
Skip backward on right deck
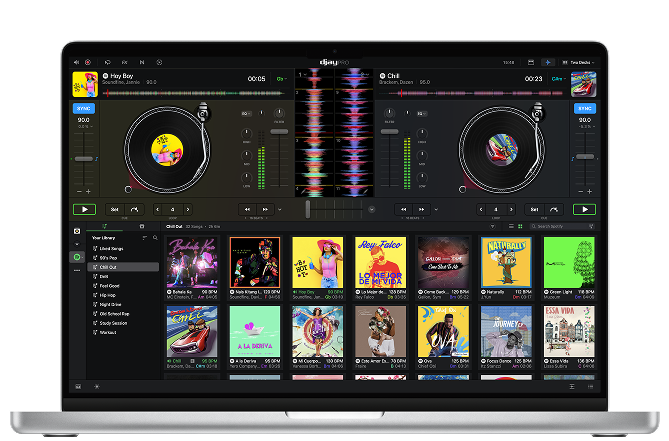click(404, 209)
